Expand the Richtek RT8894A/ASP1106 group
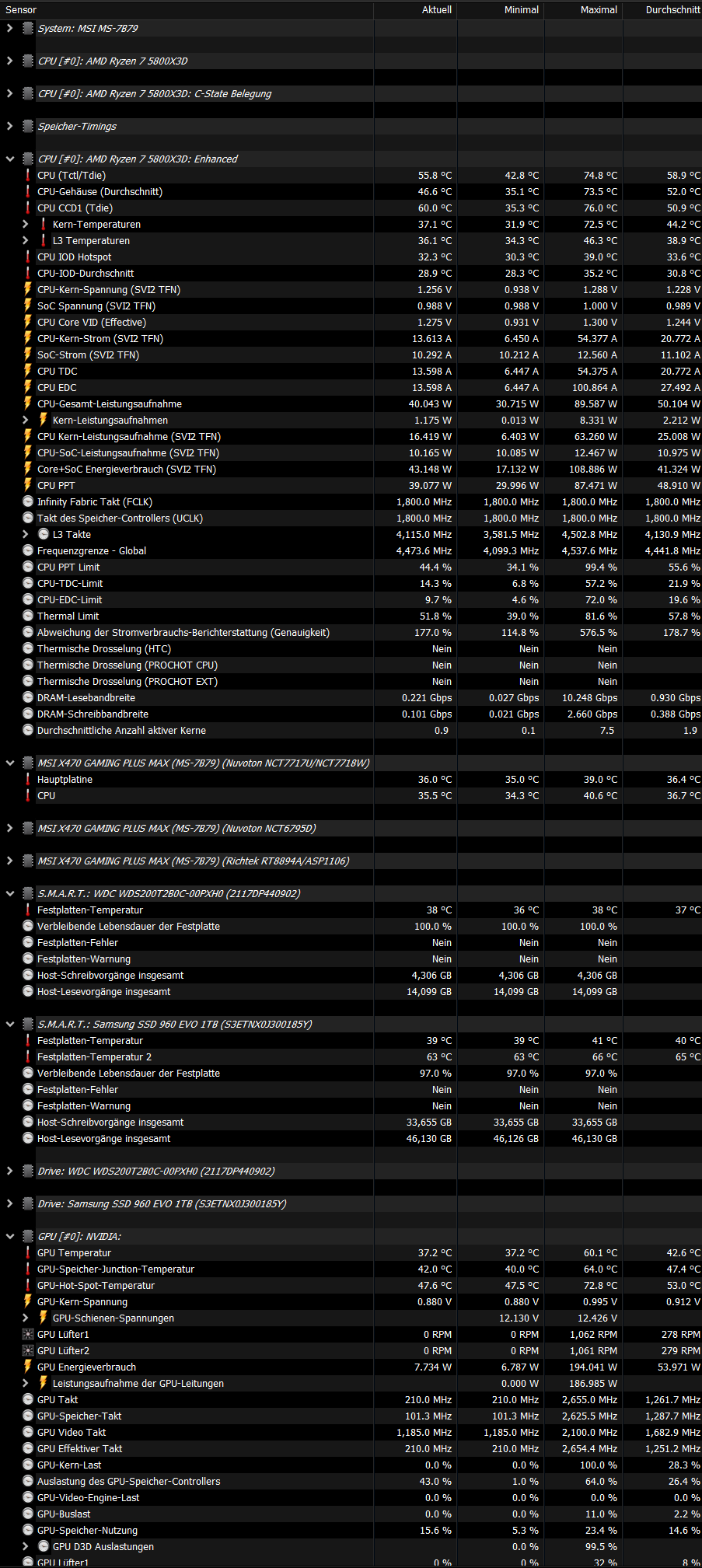702x1568 pixels. 9,861
